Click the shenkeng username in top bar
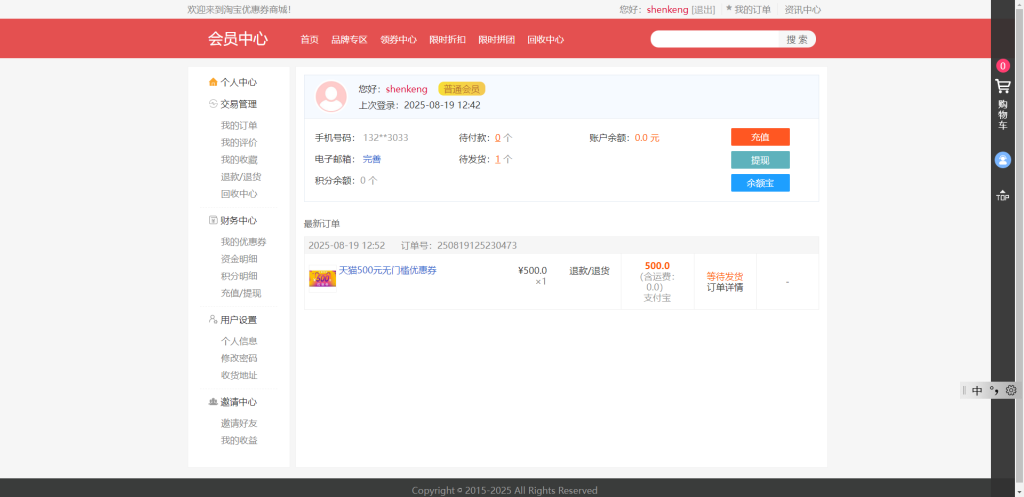The height and width of the screenshot is (497, 1024). pyautogui.click(x=667, y=10)
